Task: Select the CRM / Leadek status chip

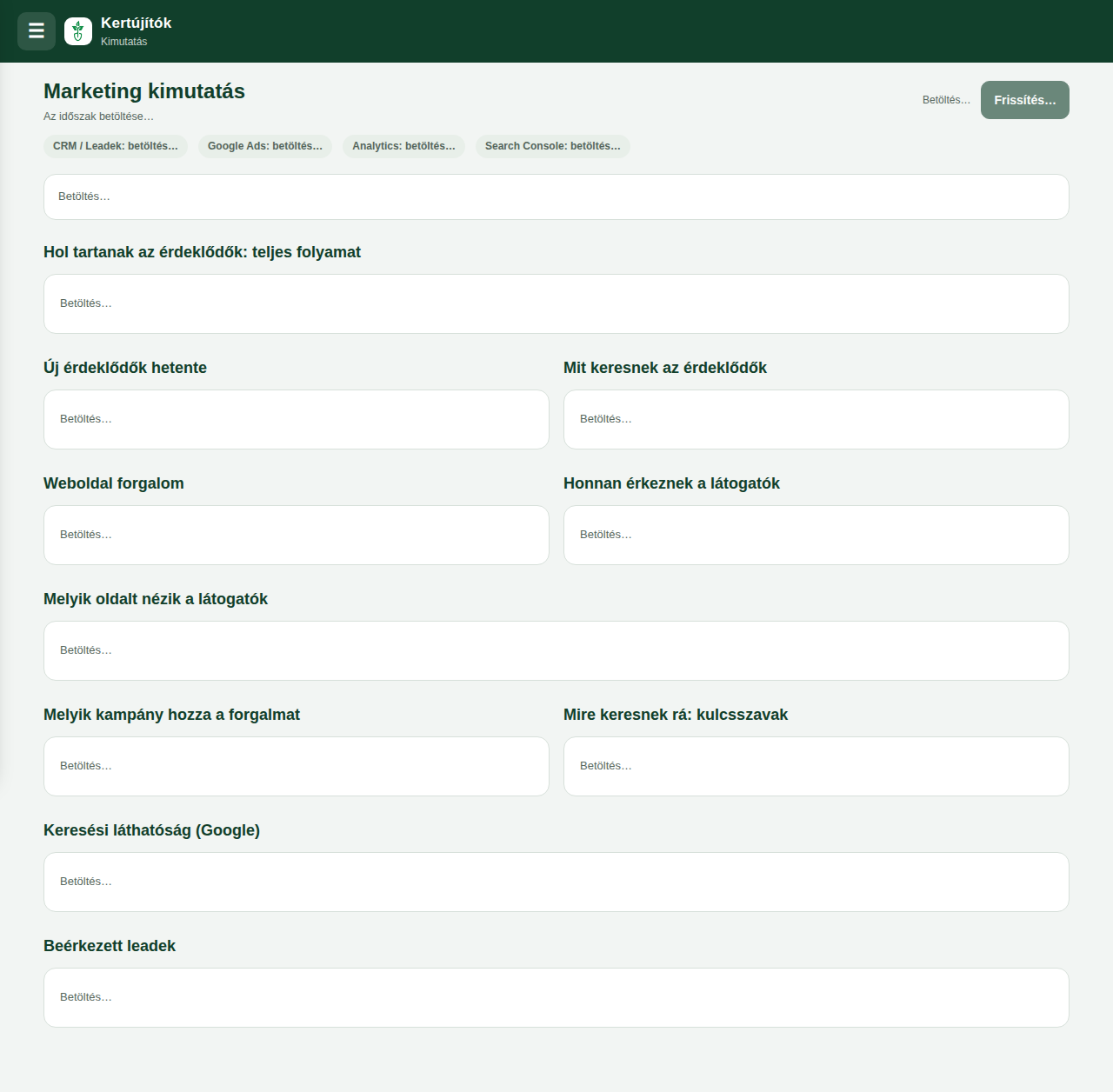Action: click(x=116, y=146)
